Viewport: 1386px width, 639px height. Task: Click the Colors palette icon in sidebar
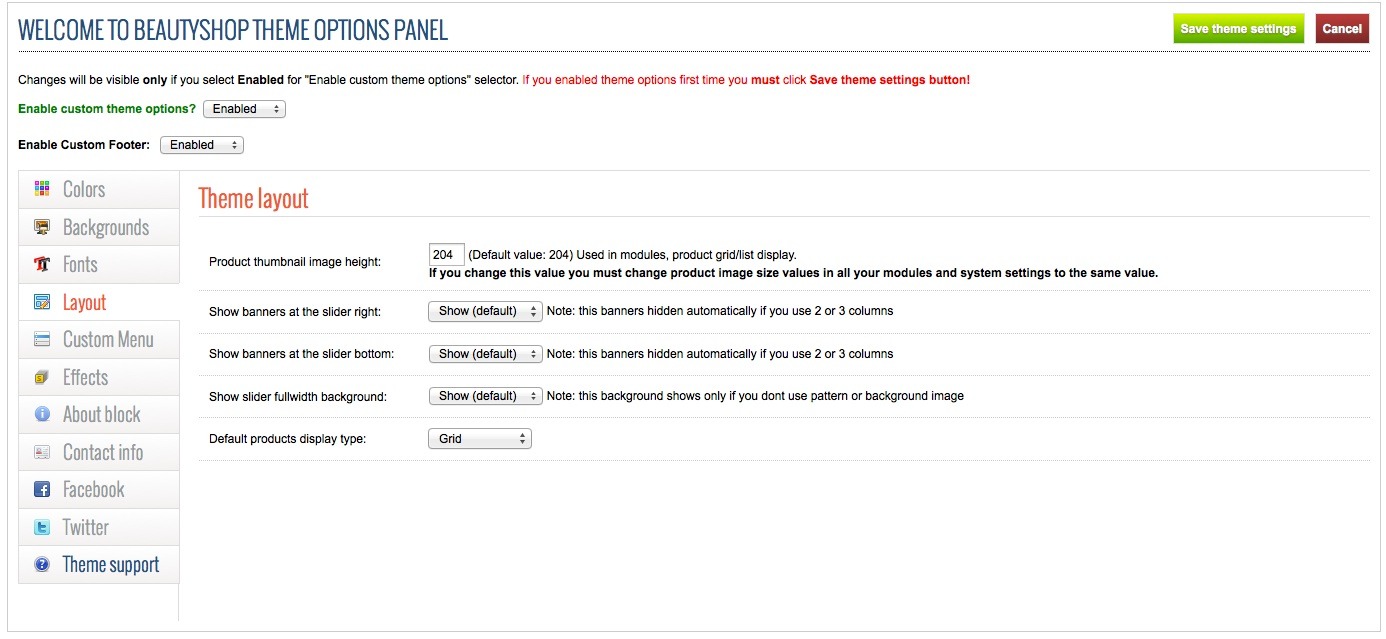coord(42,189)
